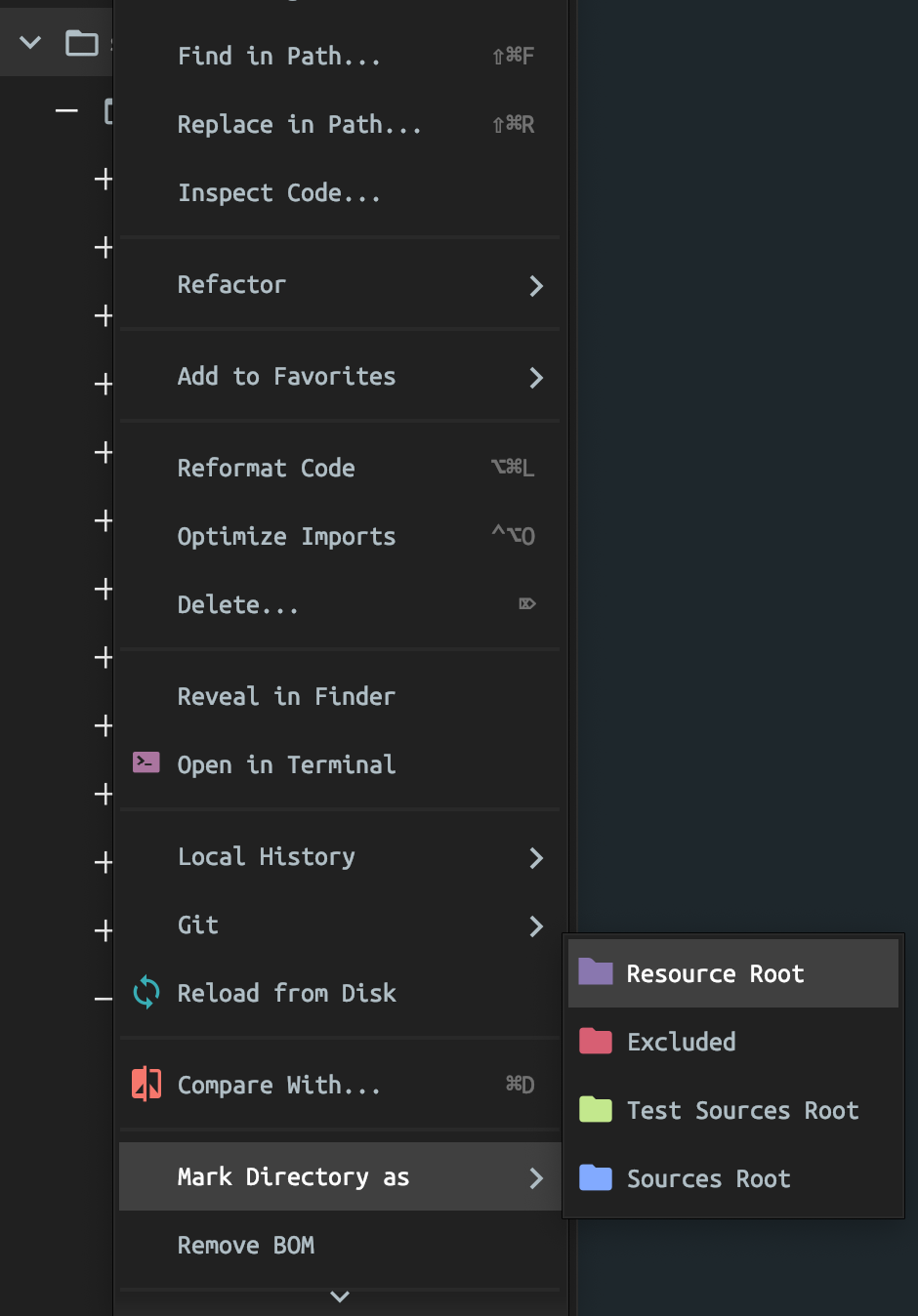Click the blue Sources Root folder icon

(x=595, y=1178)
